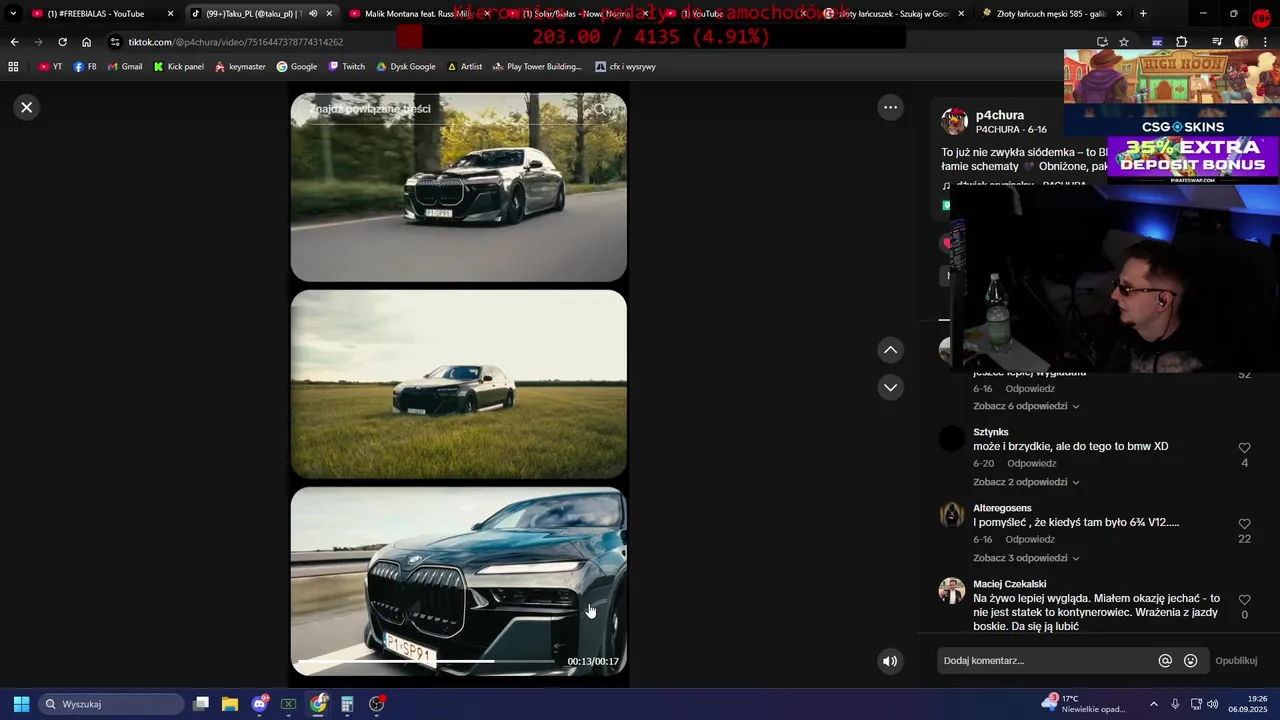The height and width of the screenshot is (720, 1280).
Task: Switch to the Malik Montana feat. Russ tab
Action: coord(418,14)
